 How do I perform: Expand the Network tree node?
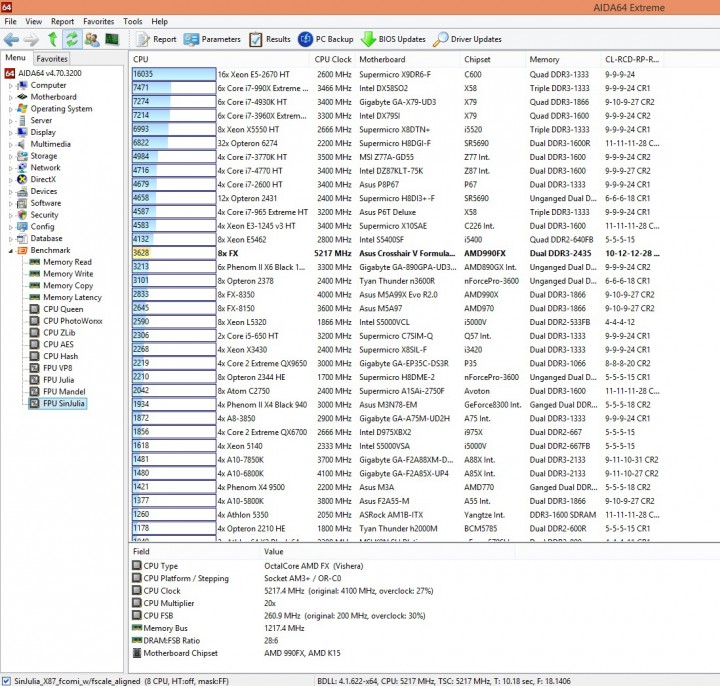point(11,168)
